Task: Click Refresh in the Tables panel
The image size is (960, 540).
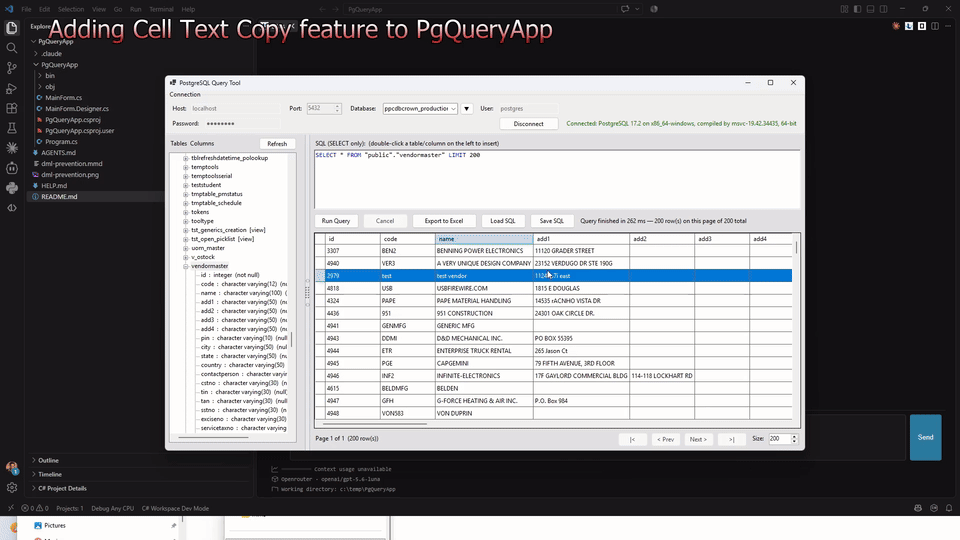Action: [x=277, y=144]
